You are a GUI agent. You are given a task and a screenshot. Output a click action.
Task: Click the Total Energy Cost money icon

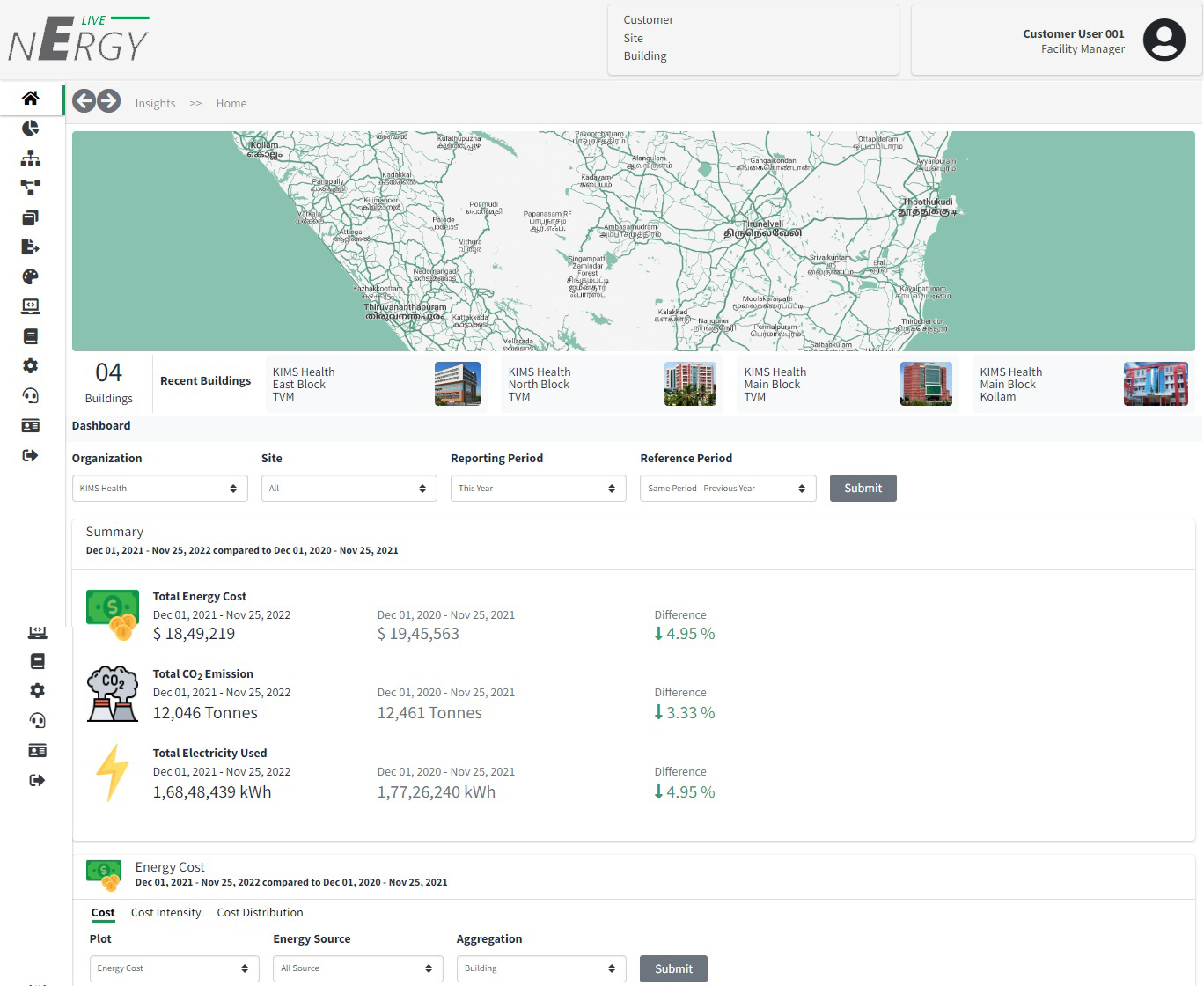coord(113,614)
